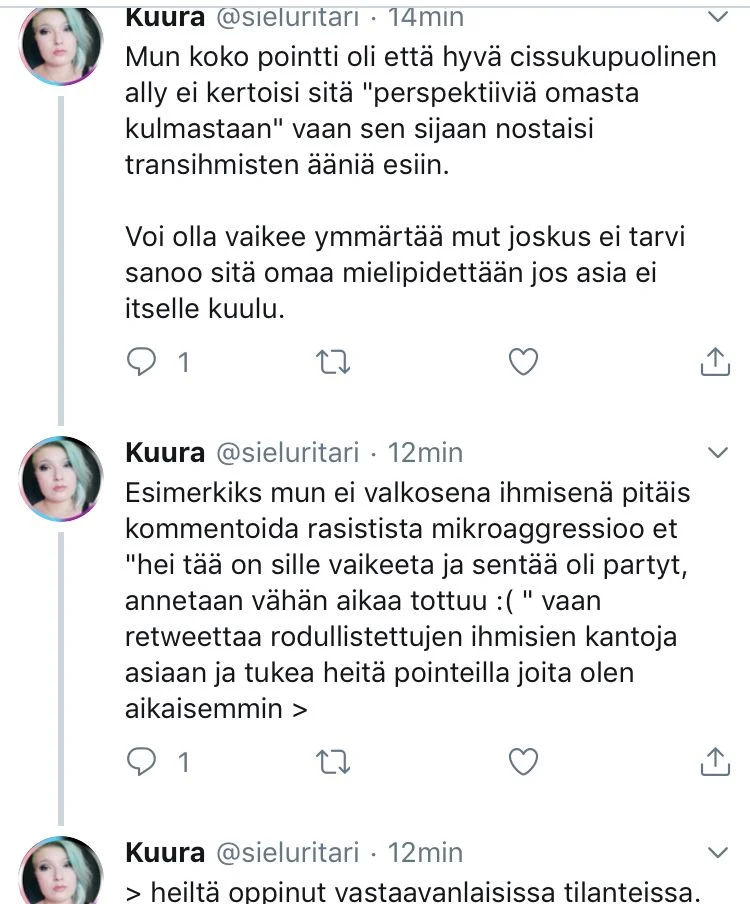Viewport: 750px width, 904px height.
Task: Like the tweet about rasistista mikroaggressioo
Action: 524,762
